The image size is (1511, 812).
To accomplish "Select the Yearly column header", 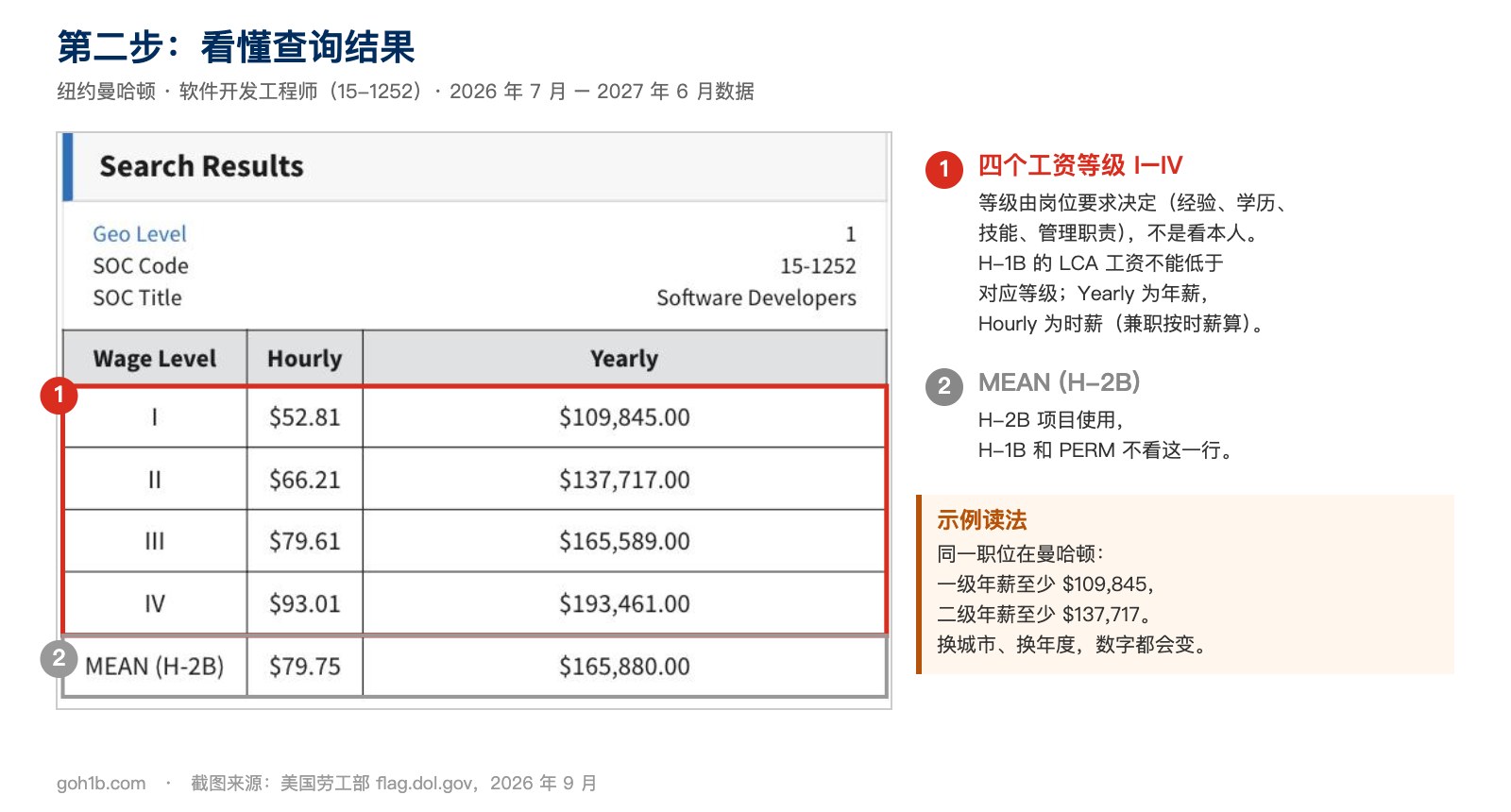I will 624,359.
